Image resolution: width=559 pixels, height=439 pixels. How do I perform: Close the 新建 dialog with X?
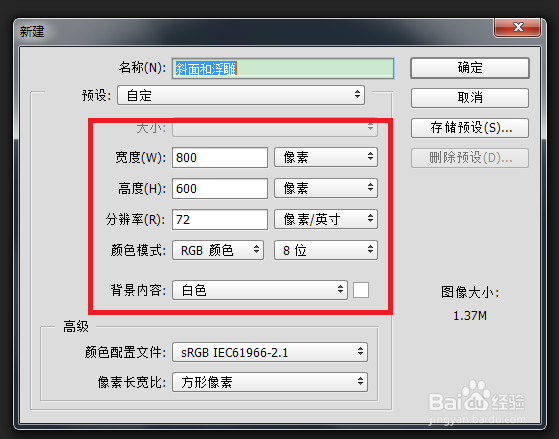coord(518,27)
